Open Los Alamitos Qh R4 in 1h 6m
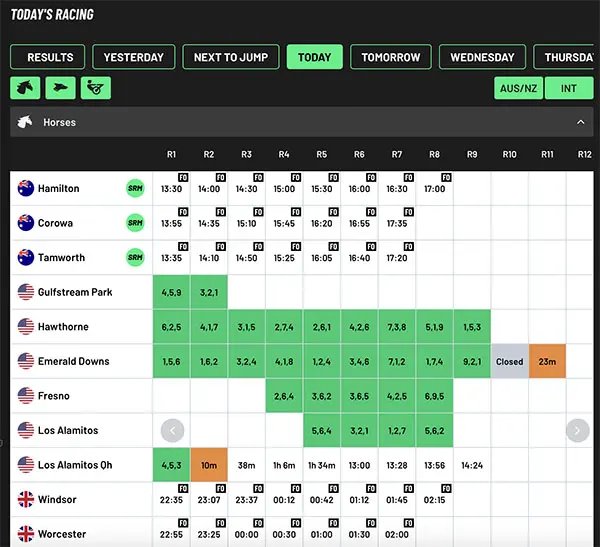Image resolution: width=600 pixels, height=547 pixels. (284, 465)
